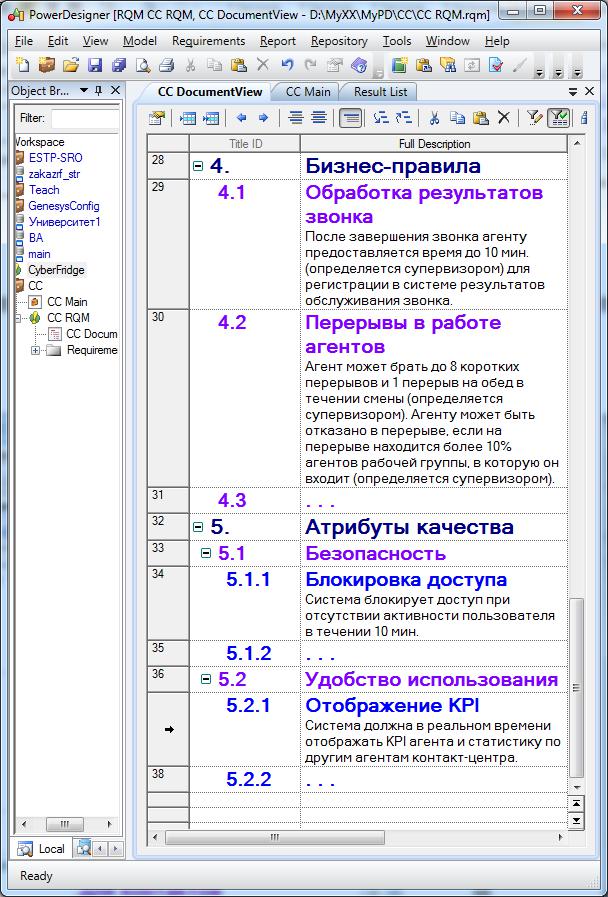
Task: Switch to the Result List tab
Action: pyautogui.click(x=380, y=92)
